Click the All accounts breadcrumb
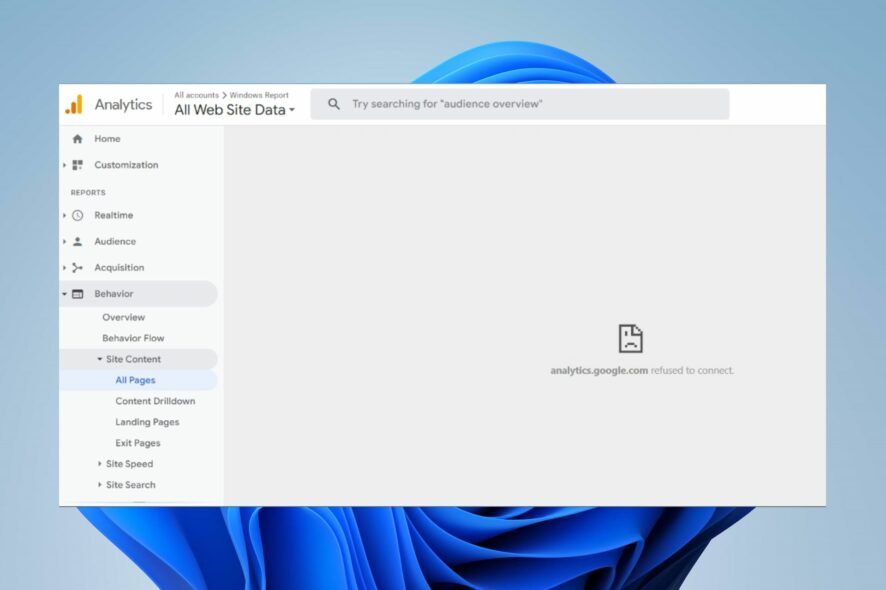Image resolution: width=886 pixels, height=590 pixels. pos(196,95)
